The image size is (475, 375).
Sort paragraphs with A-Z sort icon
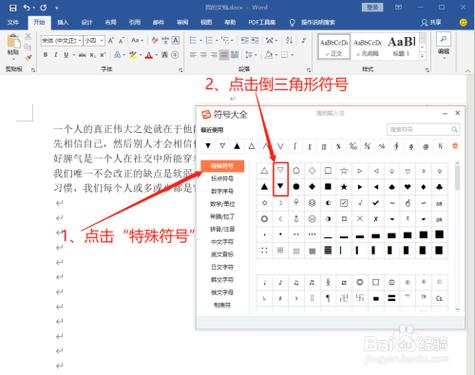tap(289, 41)
